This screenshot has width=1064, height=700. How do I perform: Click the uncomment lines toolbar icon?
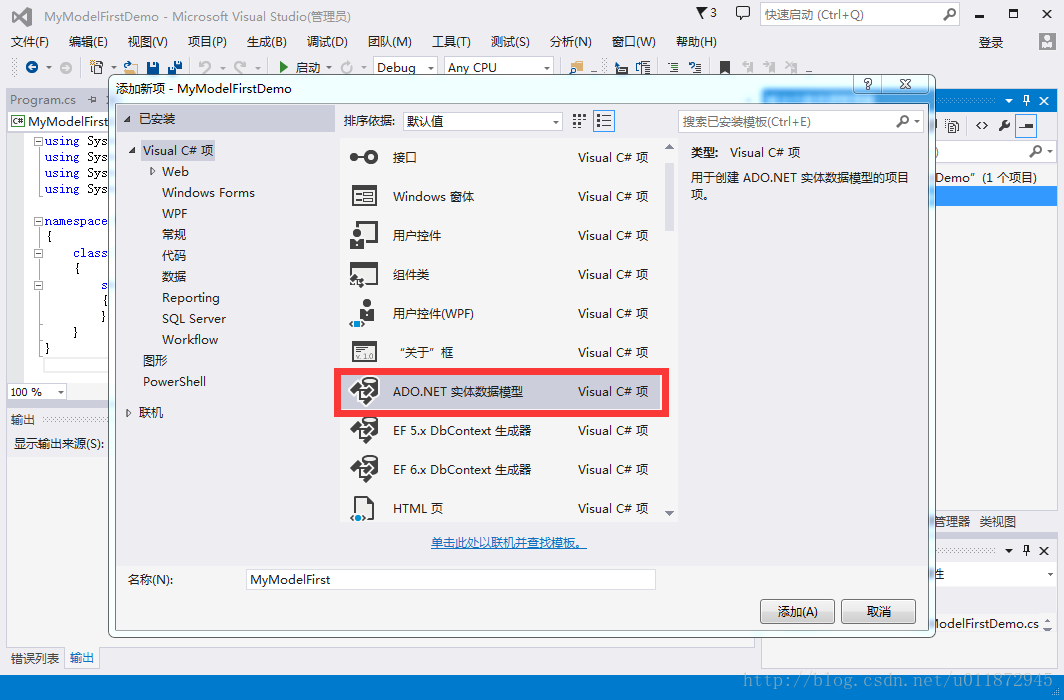point(695,67)
